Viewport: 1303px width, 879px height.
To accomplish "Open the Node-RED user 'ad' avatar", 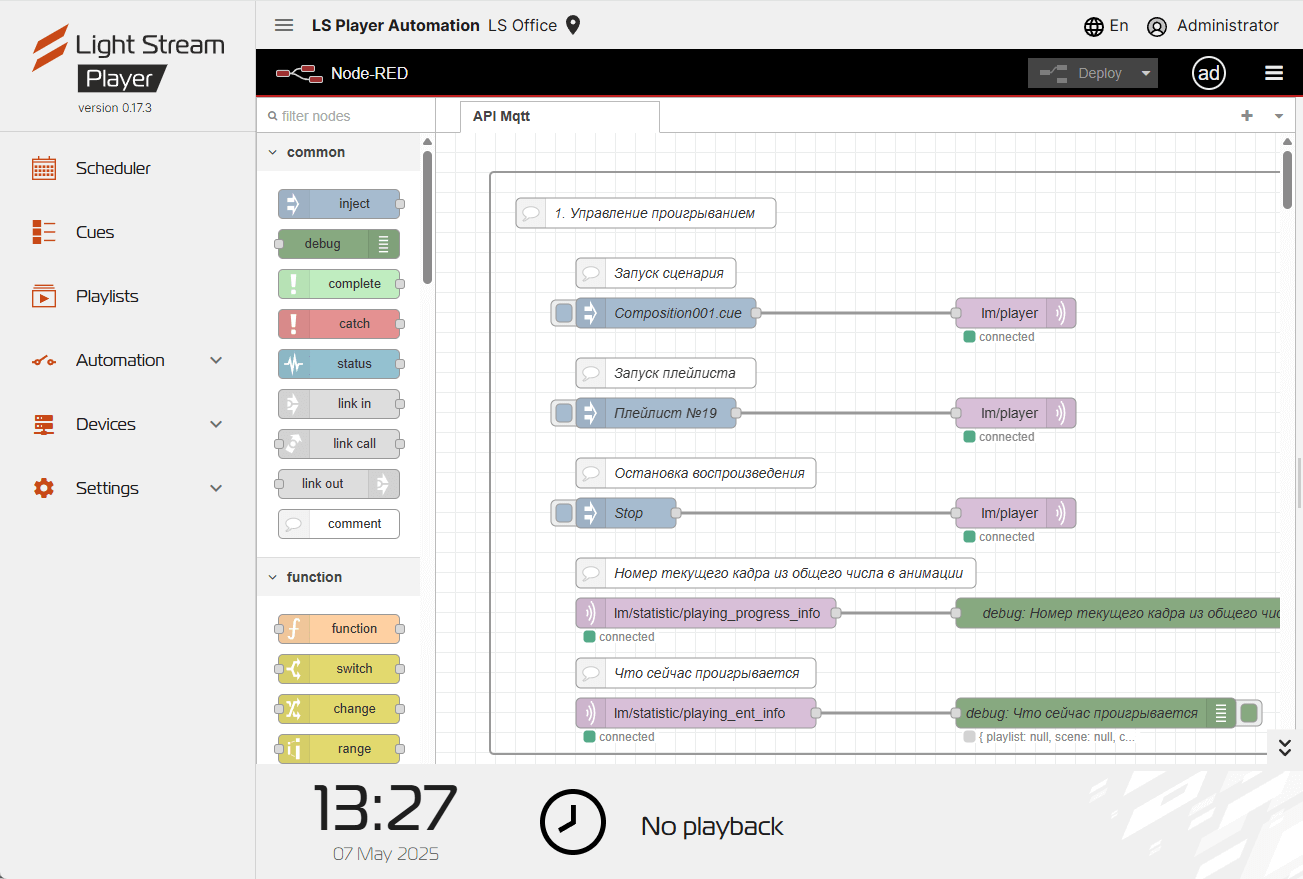I will pyautogui.click(x=1209, y=73).
